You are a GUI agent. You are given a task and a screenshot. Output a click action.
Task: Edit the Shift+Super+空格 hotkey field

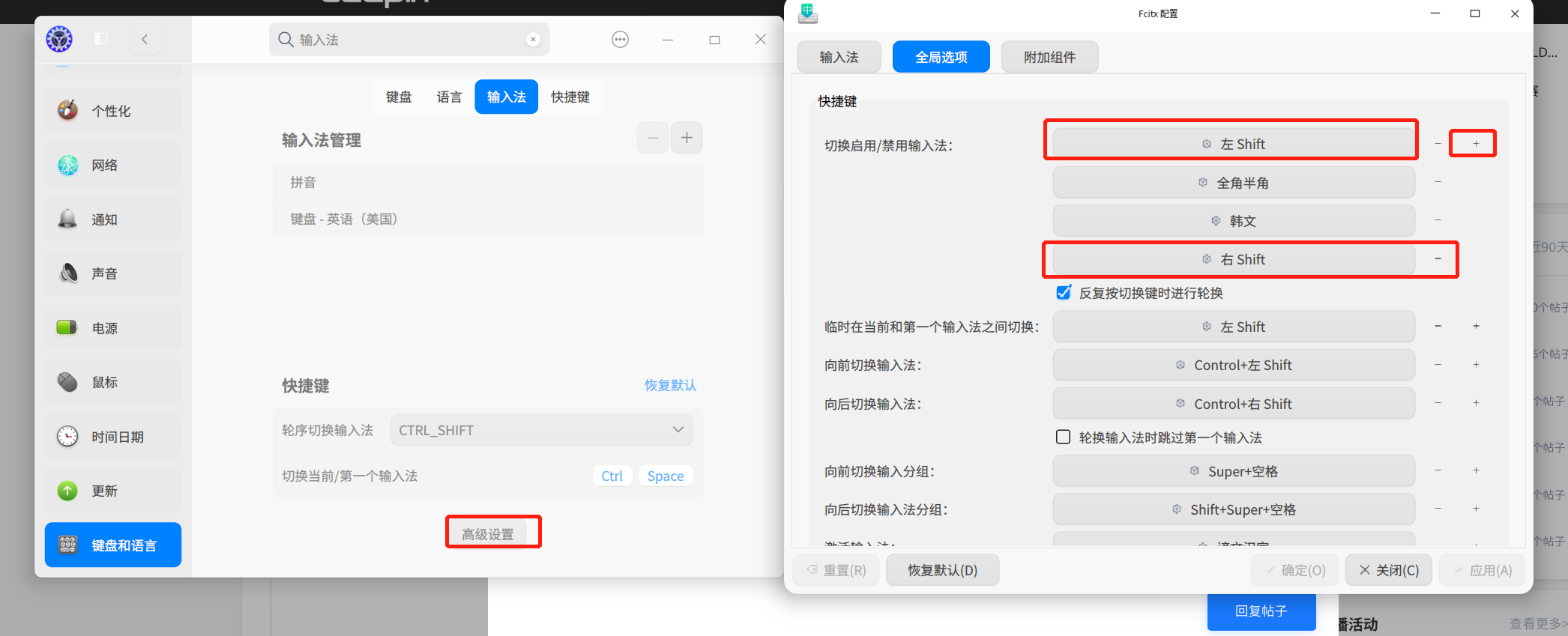1234,509
